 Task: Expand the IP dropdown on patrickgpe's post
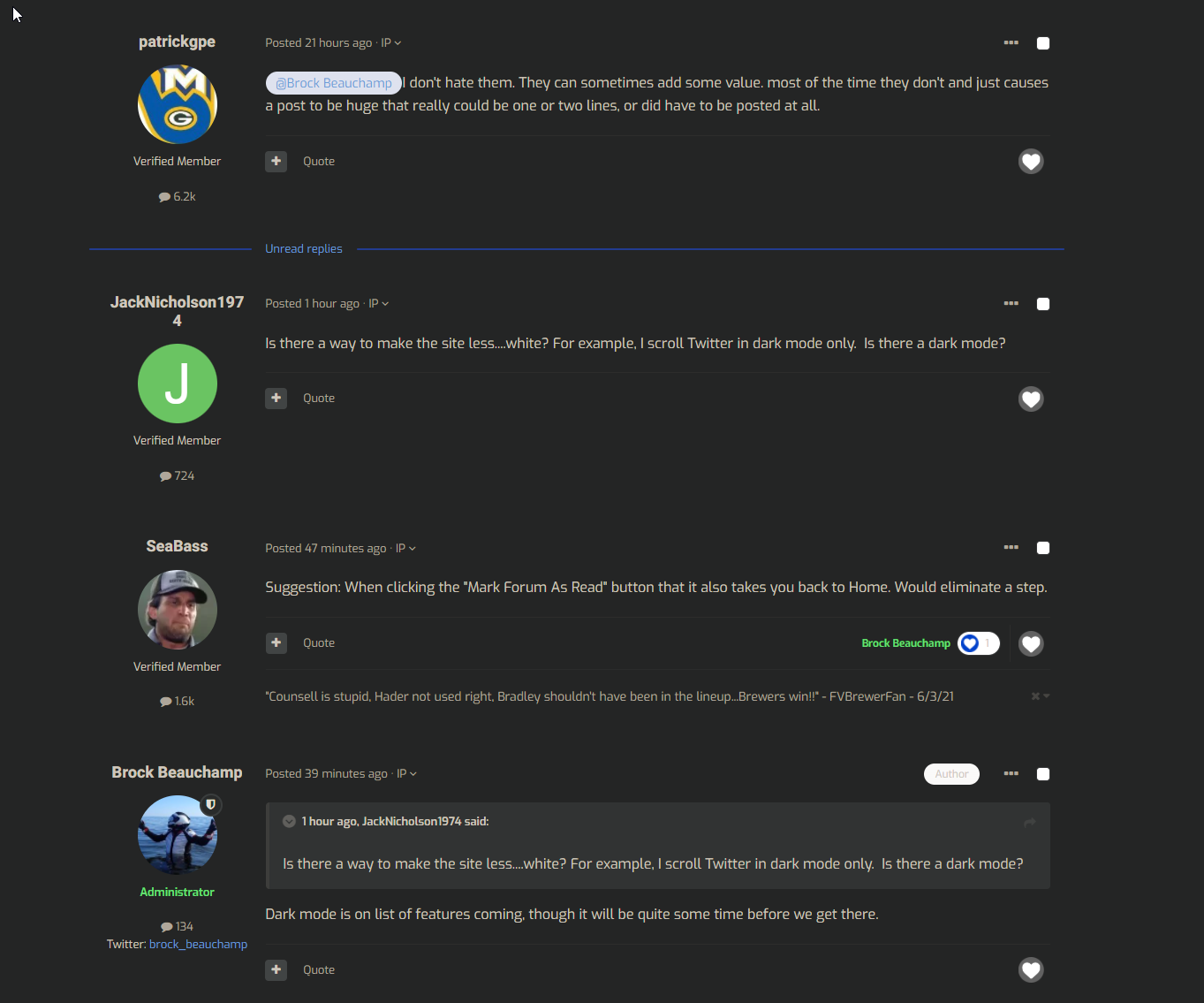click(x=390, y=43)
